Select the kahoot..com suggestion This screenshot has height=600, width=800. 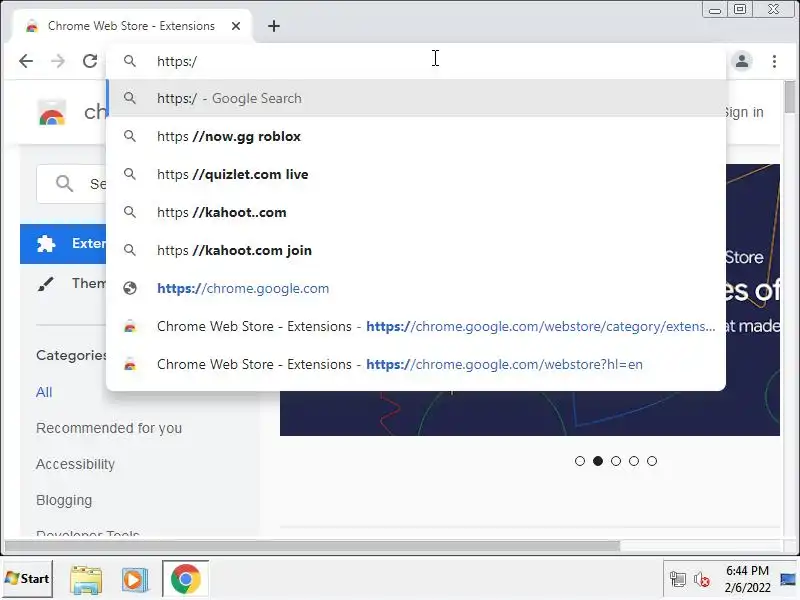coord(416,212)
